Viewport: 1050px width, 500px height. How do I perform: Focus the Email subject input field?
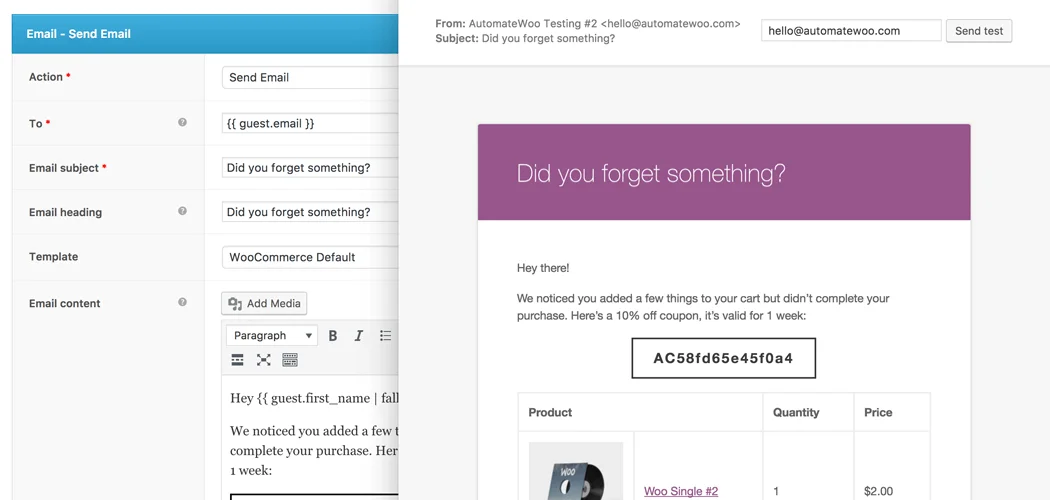(x=310, y=168)
